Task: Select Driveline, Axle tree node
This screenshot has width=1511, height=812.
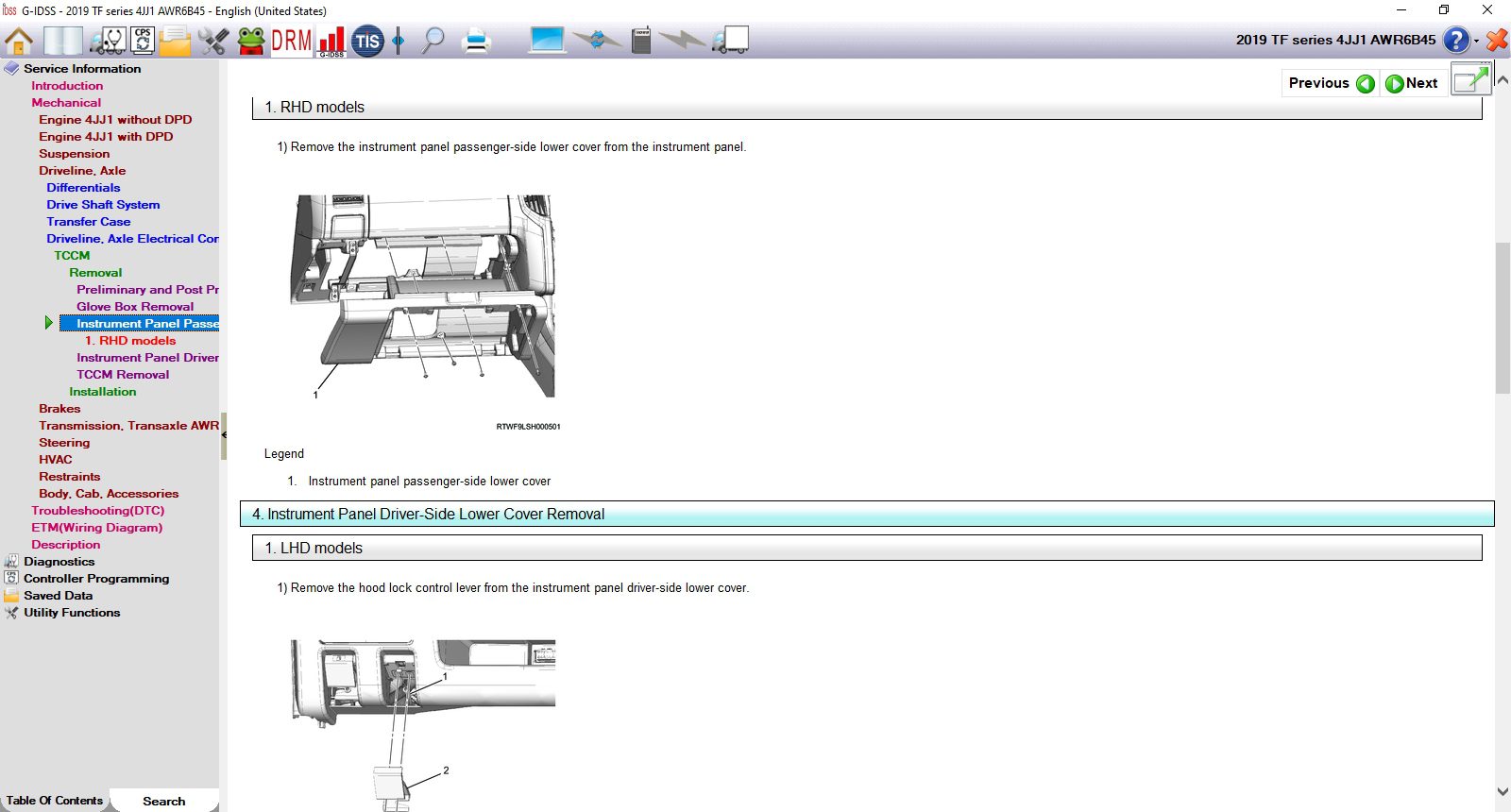Action: coord(82,171)
